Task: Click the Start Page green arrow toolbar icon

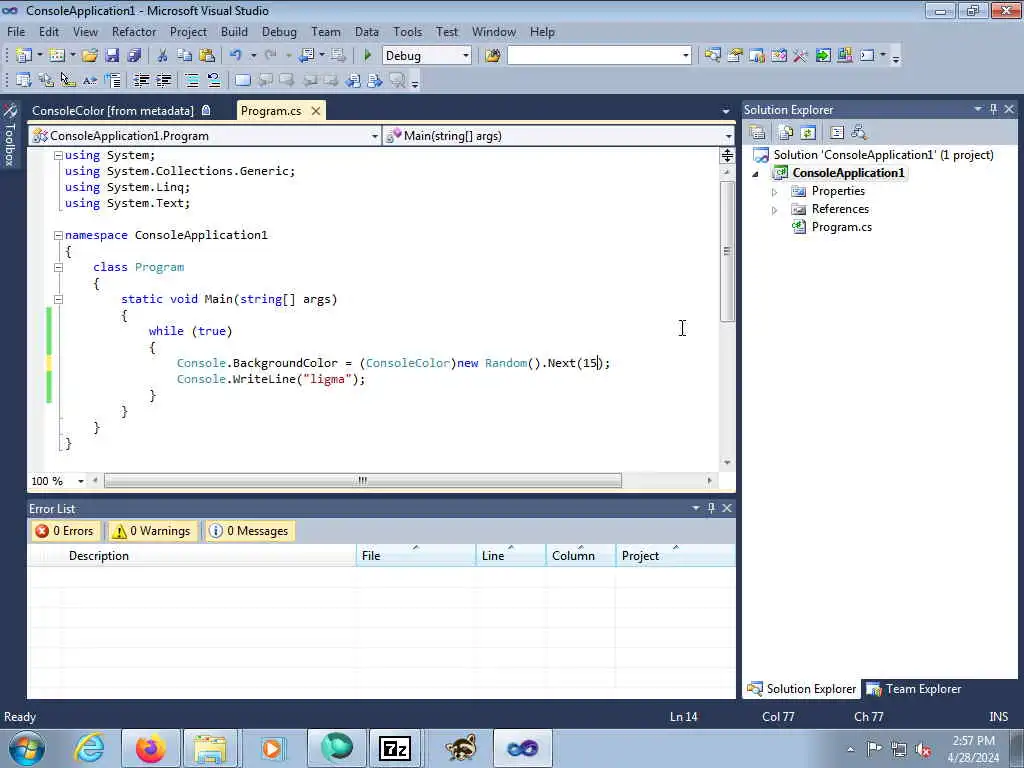Action: coord(823,56)
